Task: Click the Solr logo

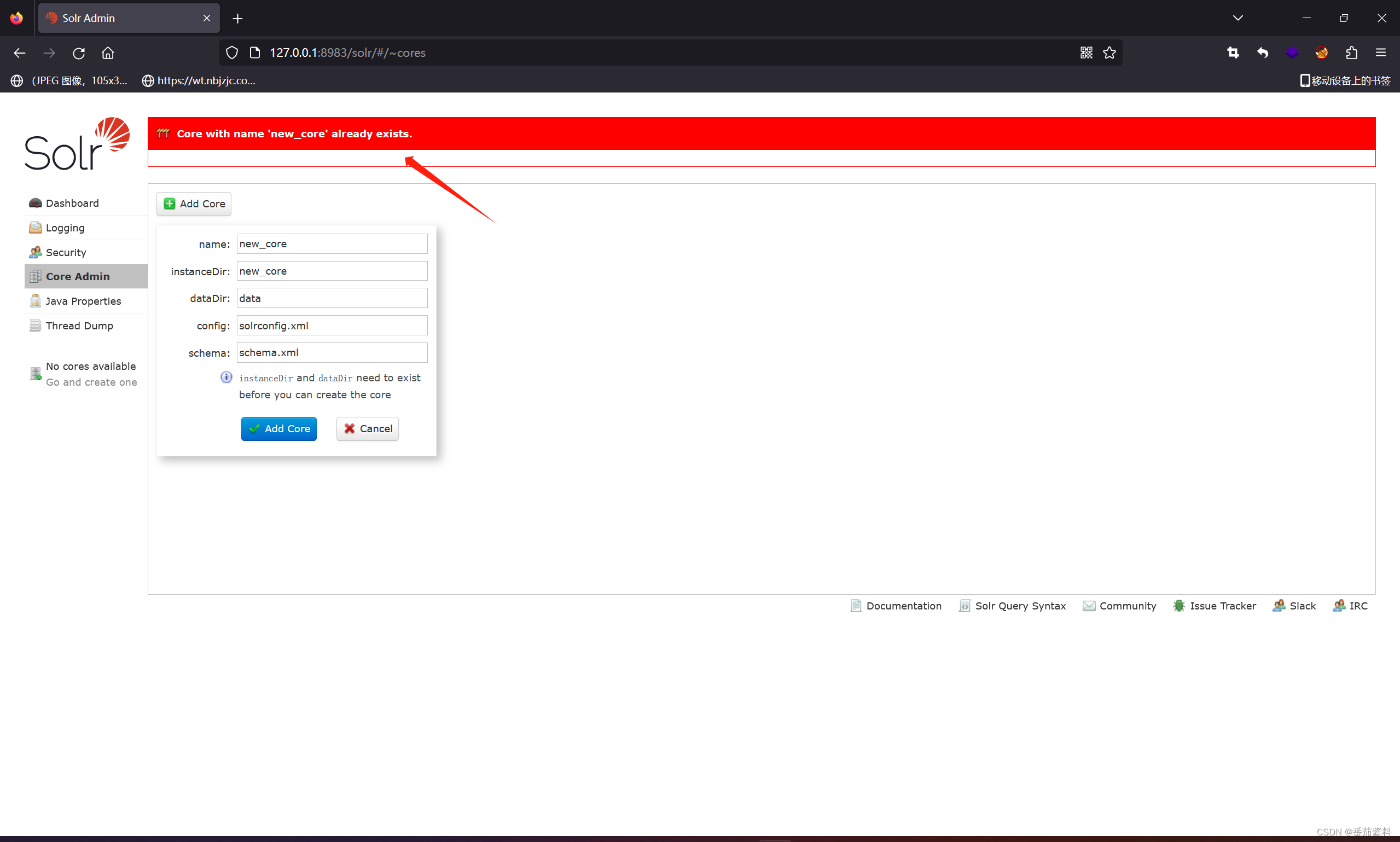Action: pyautogui.click(x=77, y=143)
